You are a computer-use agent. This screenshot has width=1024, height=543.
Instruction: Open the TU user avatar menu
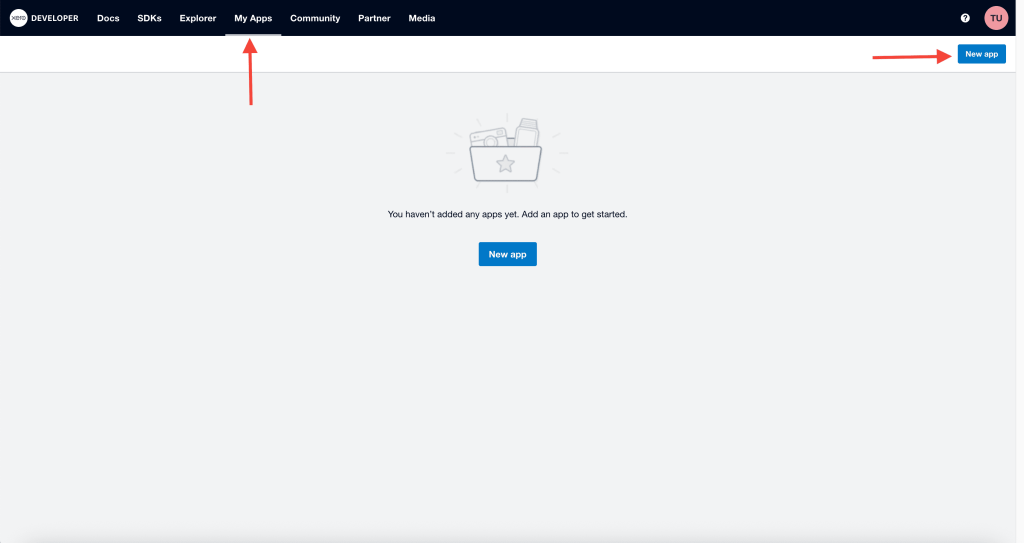995,18
